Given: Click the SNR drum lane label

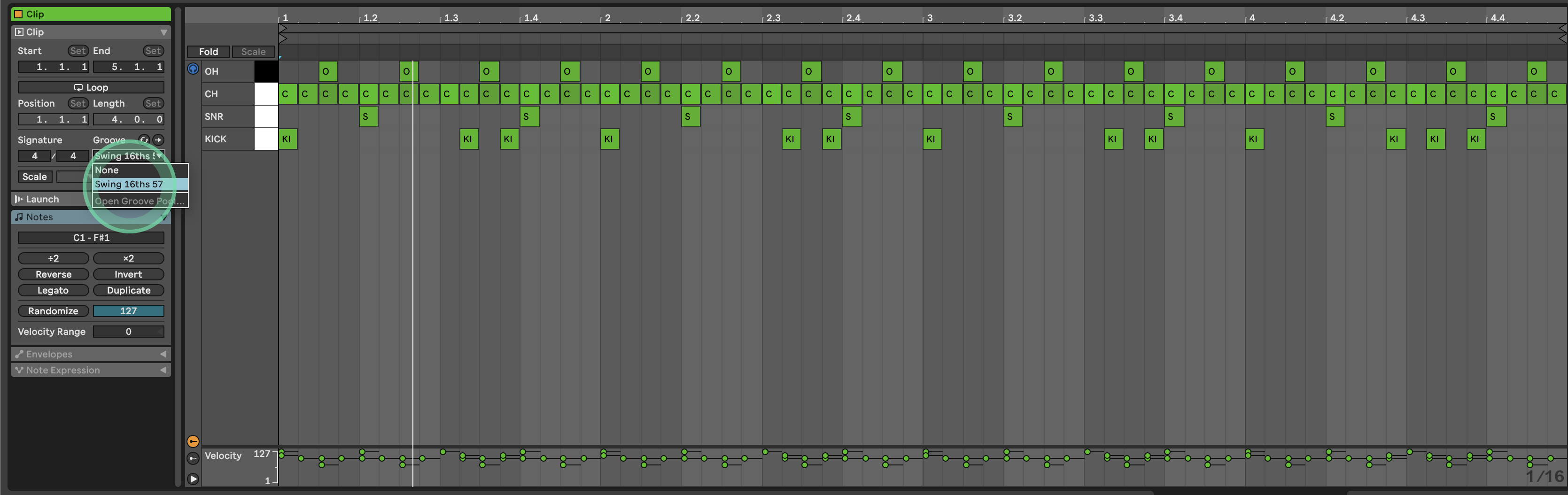Looking at the screenshot, I should point(214,117).
